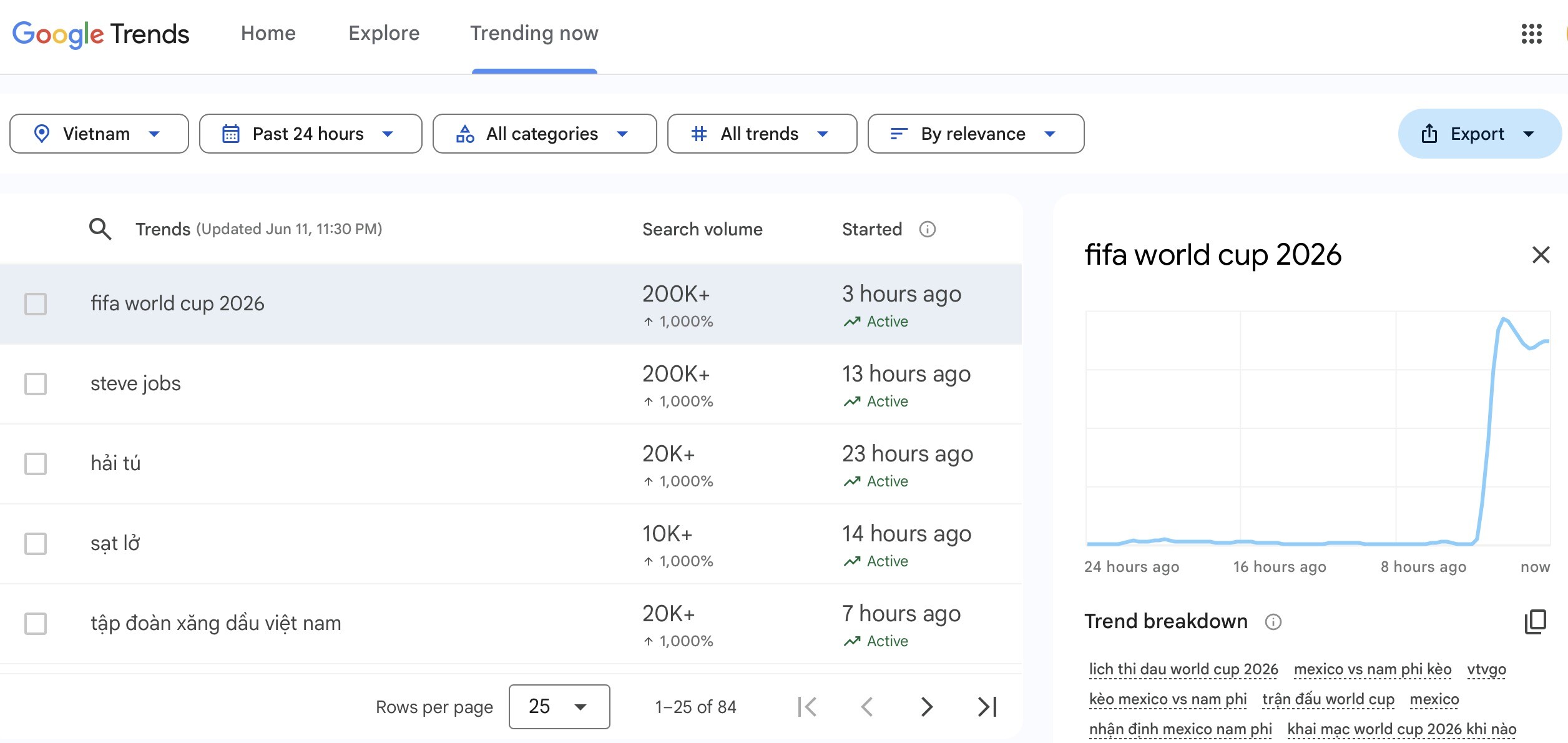Open the hải tú trend row

tap(511, 464)
